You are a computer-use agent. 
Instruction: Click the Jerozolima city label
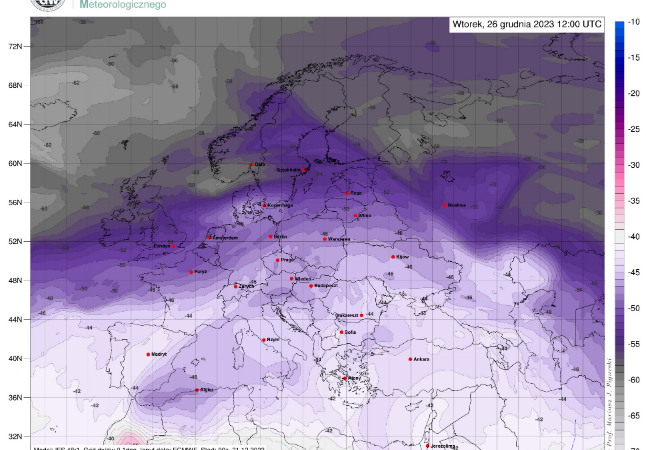pos(443,446)
